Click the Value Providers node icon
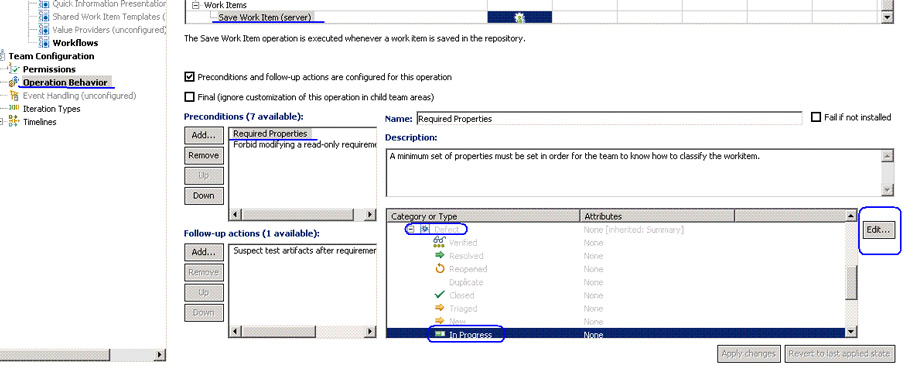Image resolution: width=905 pixels, height=384 pixels. [x=44, y=29]
